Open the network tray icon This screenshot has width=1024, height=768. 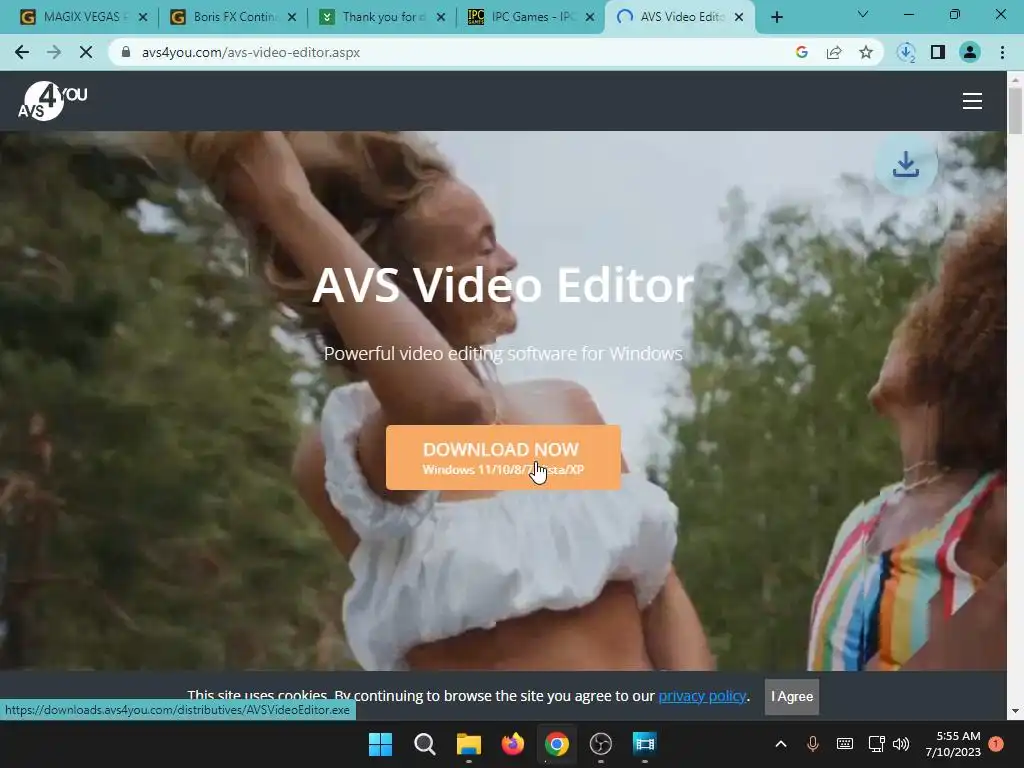click(876, 744)
